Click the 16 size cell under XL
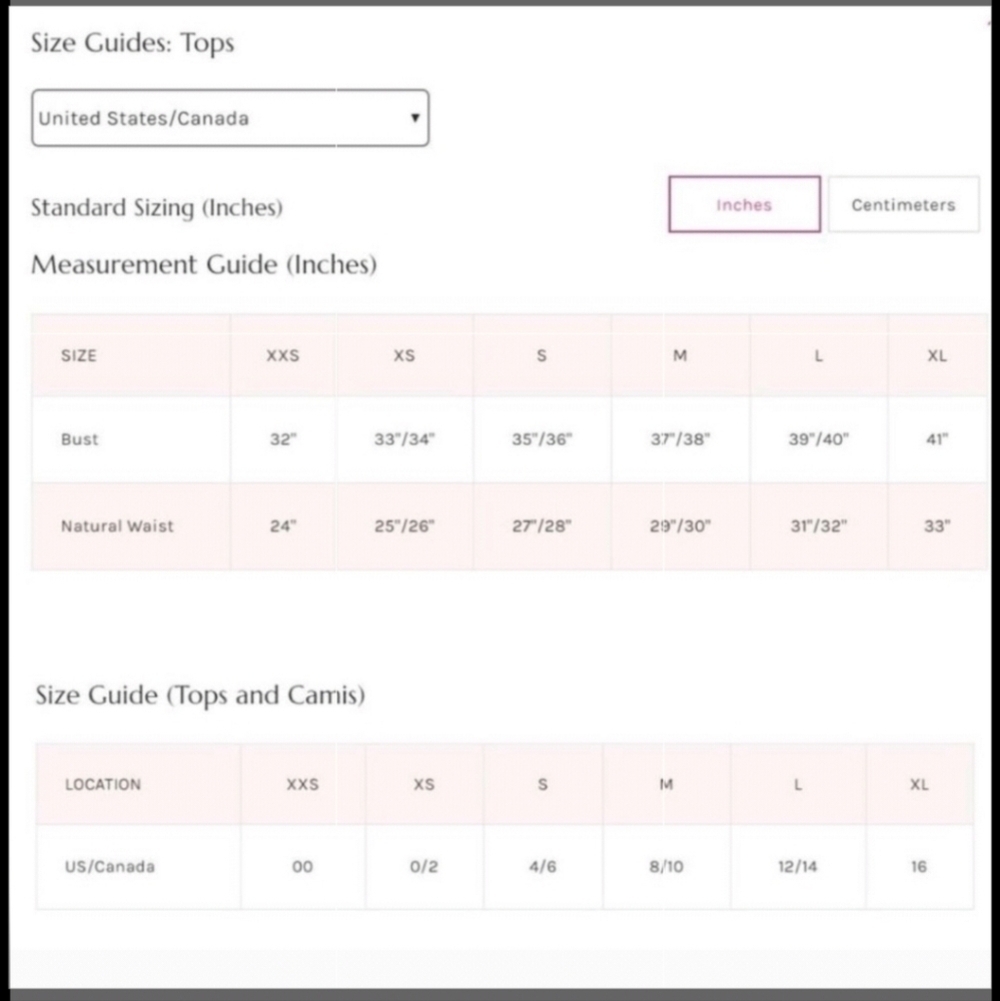 click(x=918, y=866)
